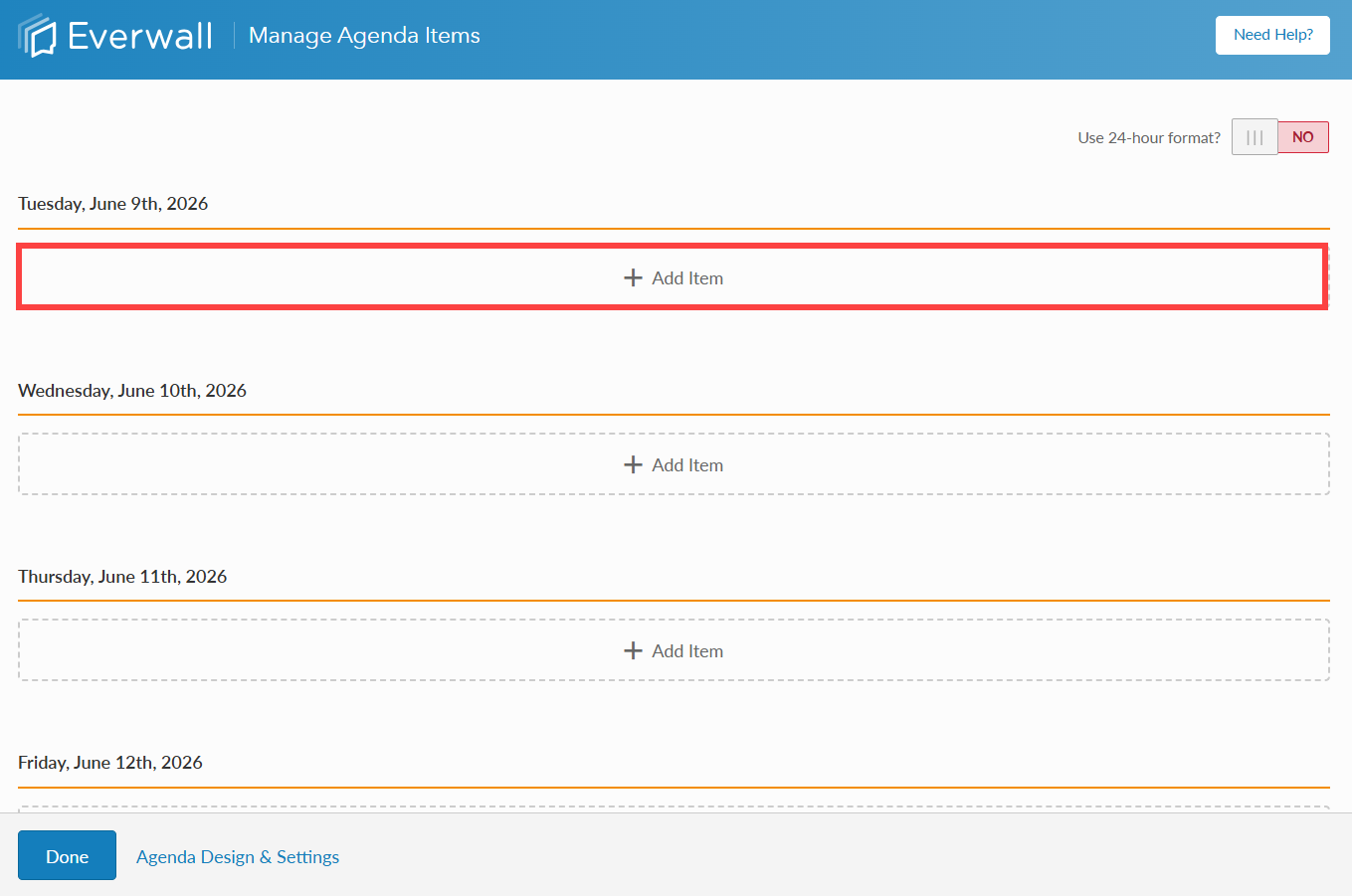Screen dimensions: 1352x896
Task: Click Friday's partially visible Add Item area
Action: [673, 807]
